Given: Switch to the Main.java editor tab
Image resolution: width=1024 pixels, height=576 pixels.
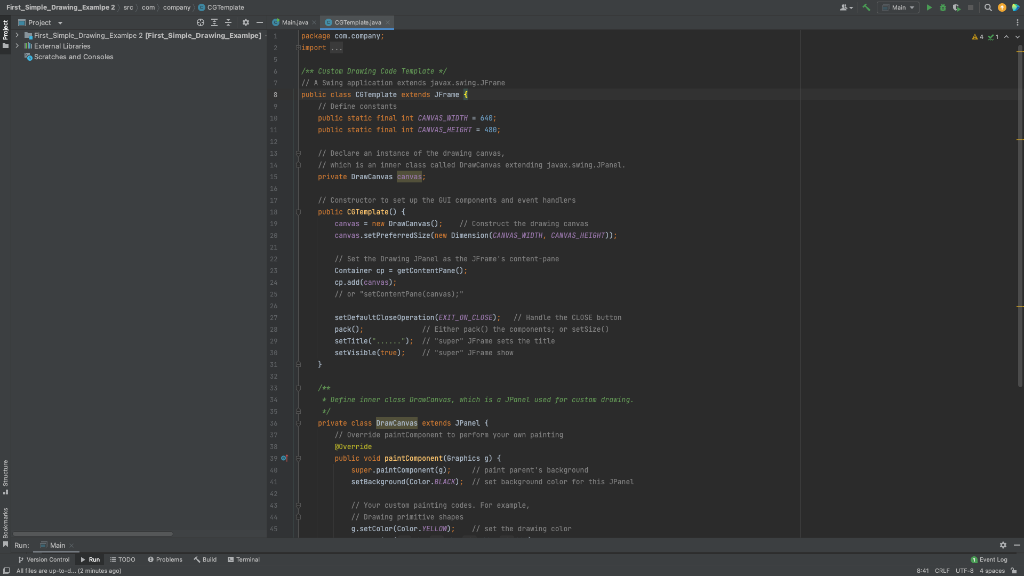Looking at the screenshot, I should [294, 22].
